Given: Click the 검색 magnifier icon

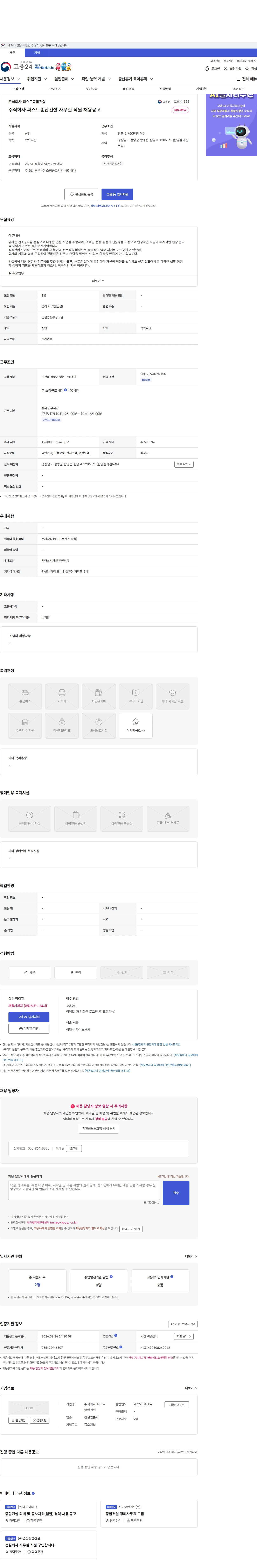Looking at the screenshot, I should point(251,69).
